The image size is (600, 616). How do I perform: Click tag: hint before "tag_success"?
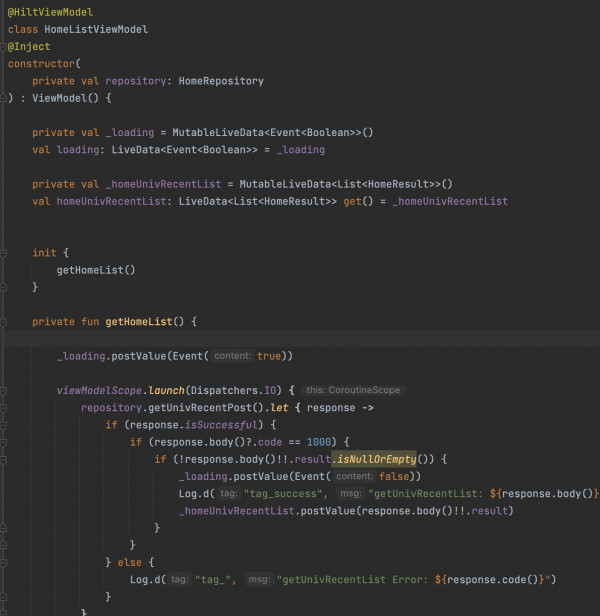tap(229, 493)
